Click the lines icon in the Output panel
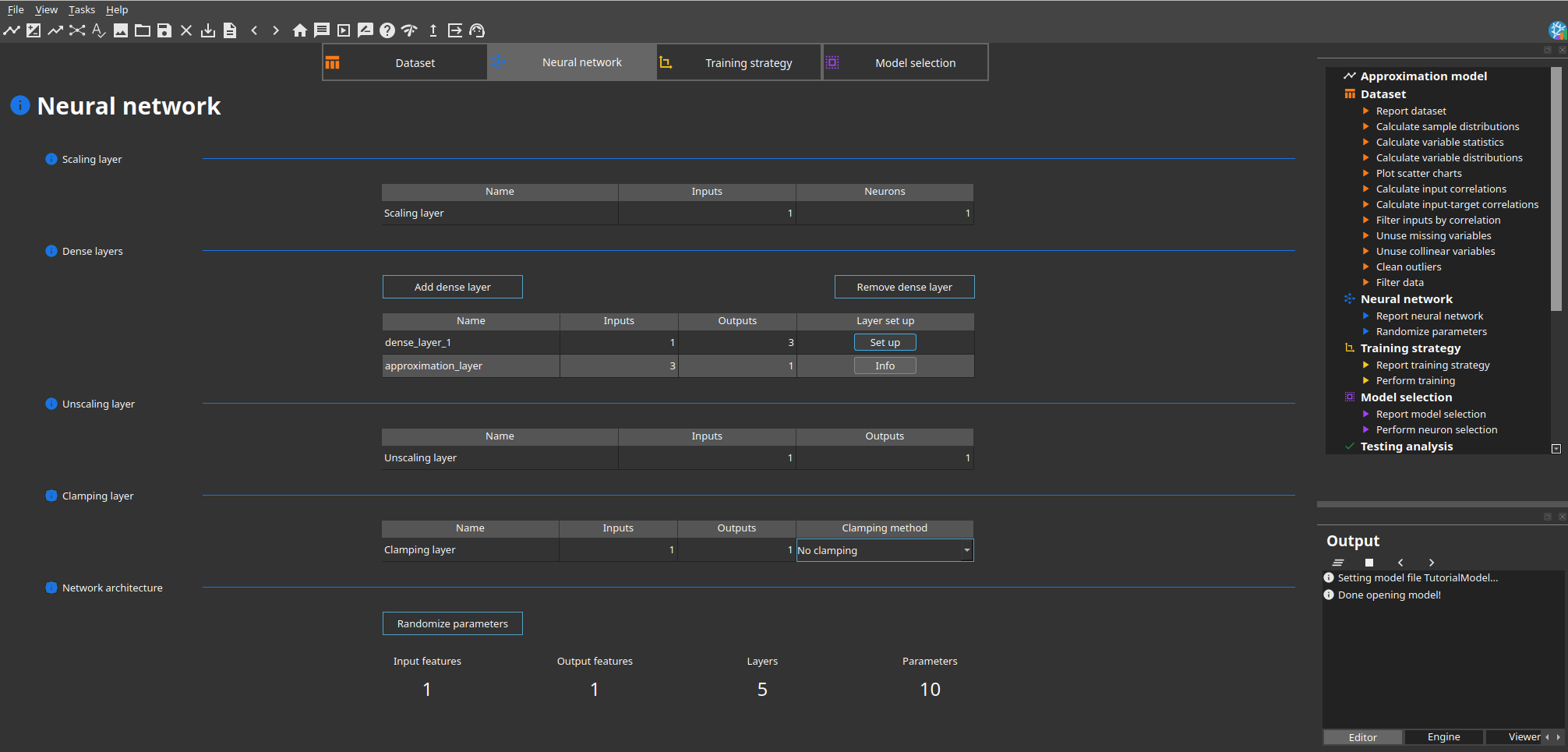This screenshot has height=752, width=1568. pyautogui.click(x=1338, y=563)
